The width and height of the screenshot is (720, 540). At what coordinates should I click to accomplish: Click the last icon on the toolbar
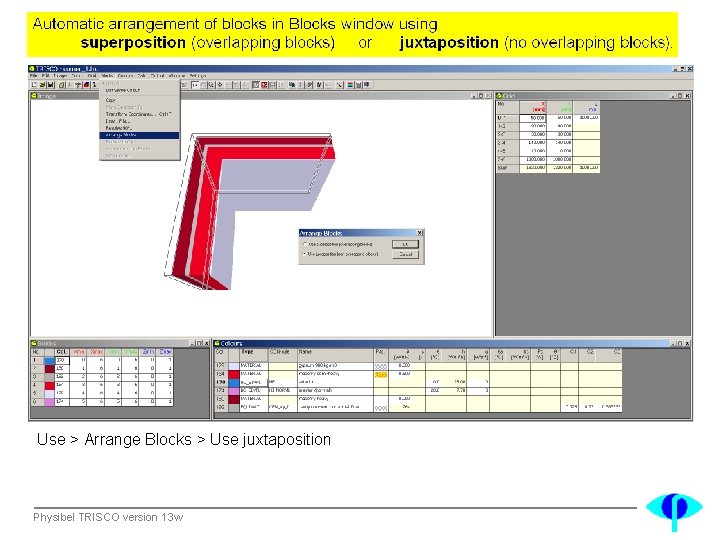coord(367,85)
